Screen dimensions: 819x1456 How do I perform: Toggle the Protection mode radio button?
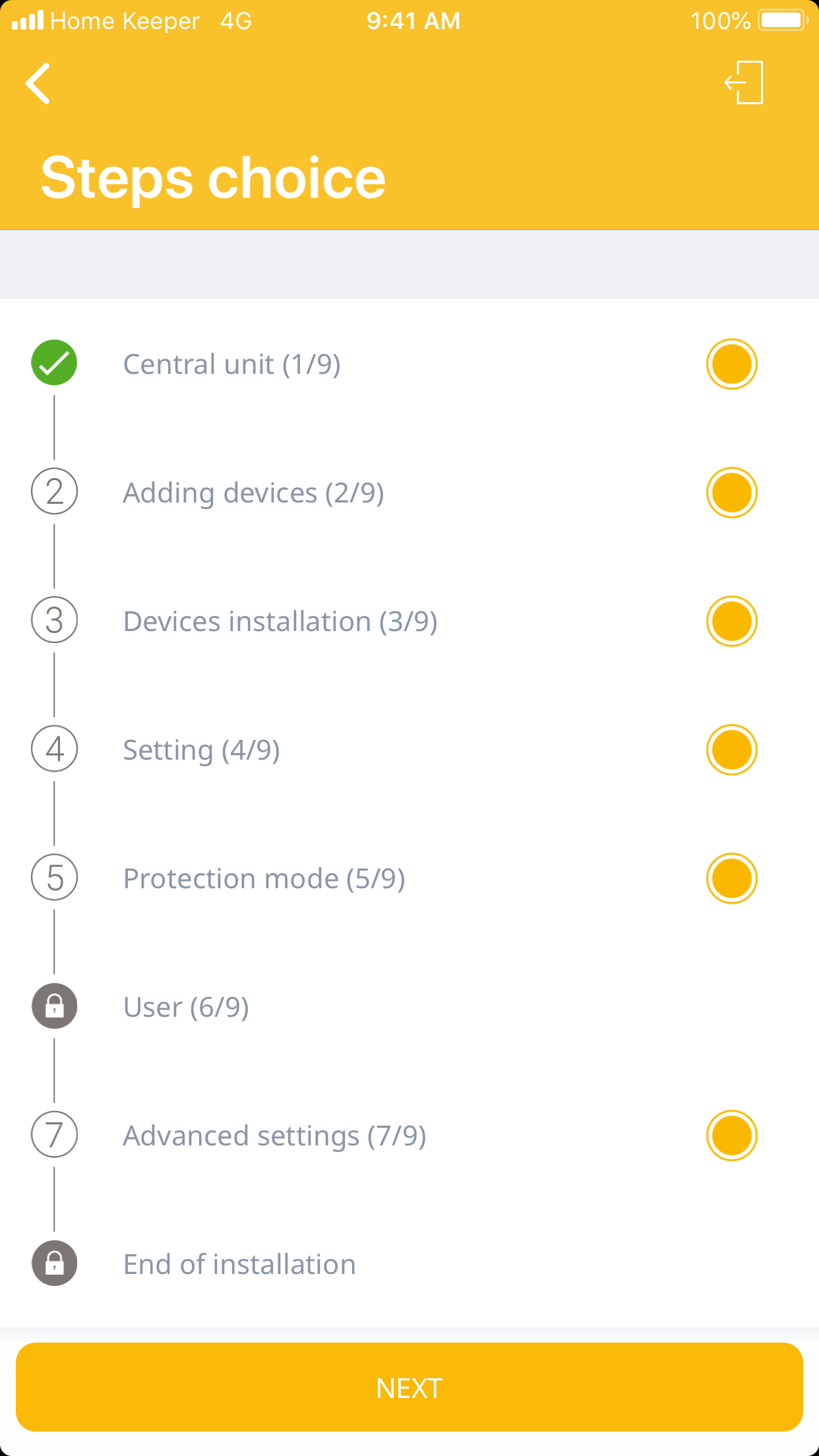pyautogui.click(x=731, y=878)
